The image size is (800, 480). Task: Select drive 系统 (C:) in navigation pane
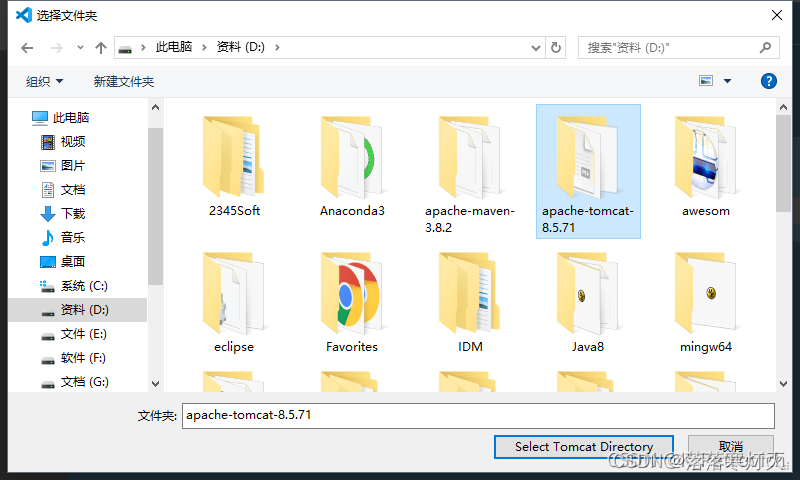pyautogui.click(x=74, y=286)
